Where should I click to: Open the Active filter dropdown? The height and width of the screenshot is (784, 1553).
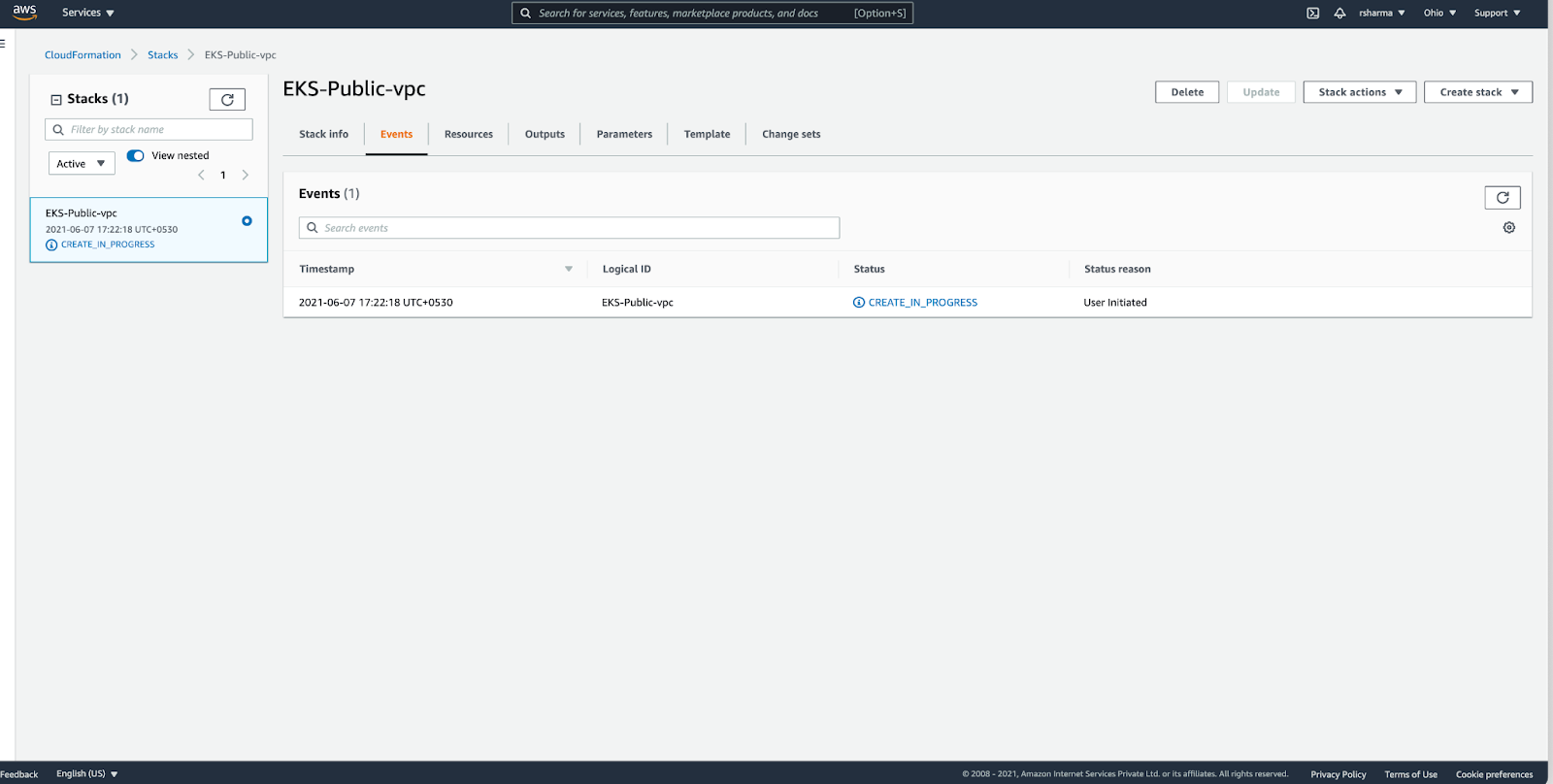point(82,164)
